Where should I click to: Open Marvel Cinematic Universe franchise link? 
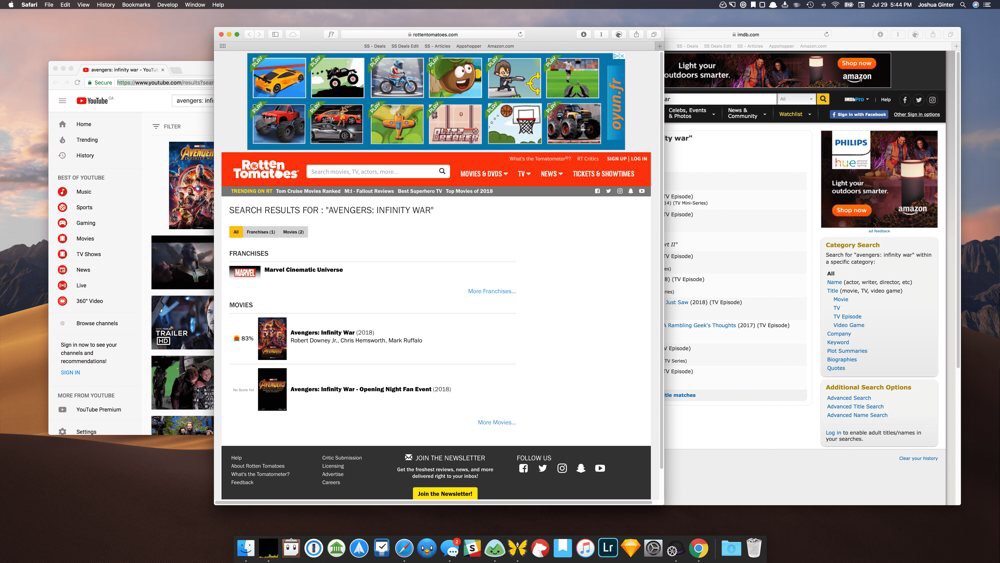pyautogui.click(x=304, y=270)
